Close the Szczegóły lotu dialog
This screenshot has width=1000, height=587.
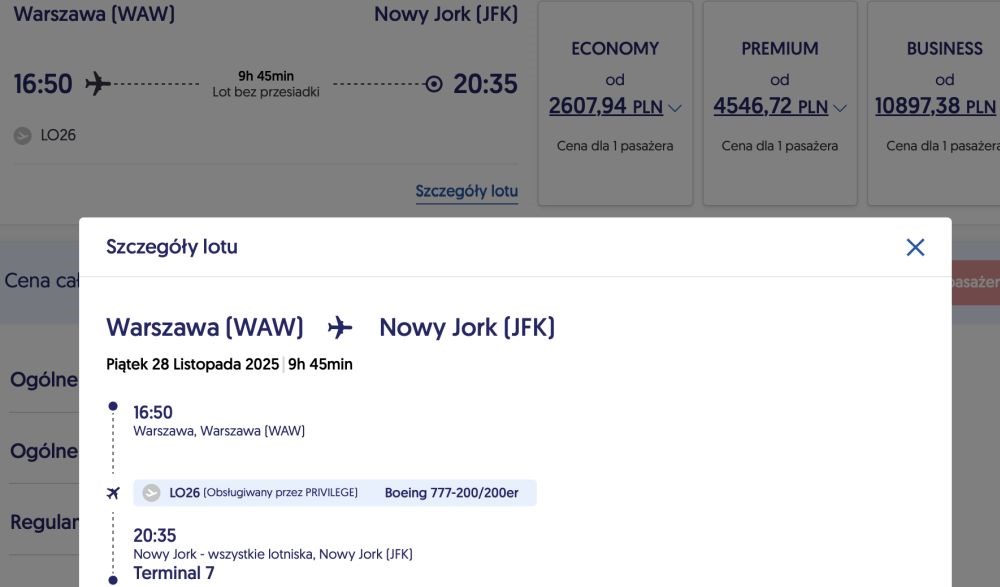(x=915, y=247)
